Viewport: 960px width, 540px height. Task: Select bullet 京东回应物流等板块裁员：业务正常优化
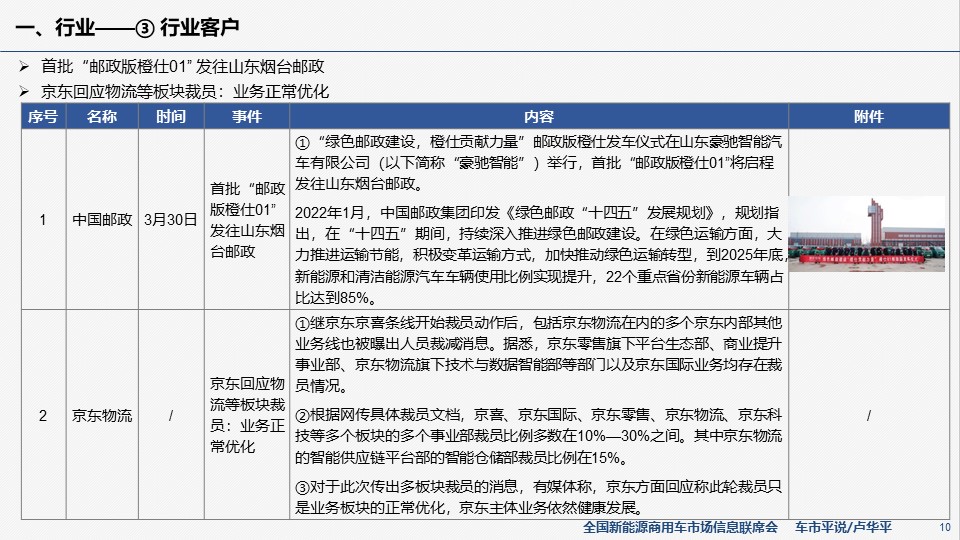185,92
